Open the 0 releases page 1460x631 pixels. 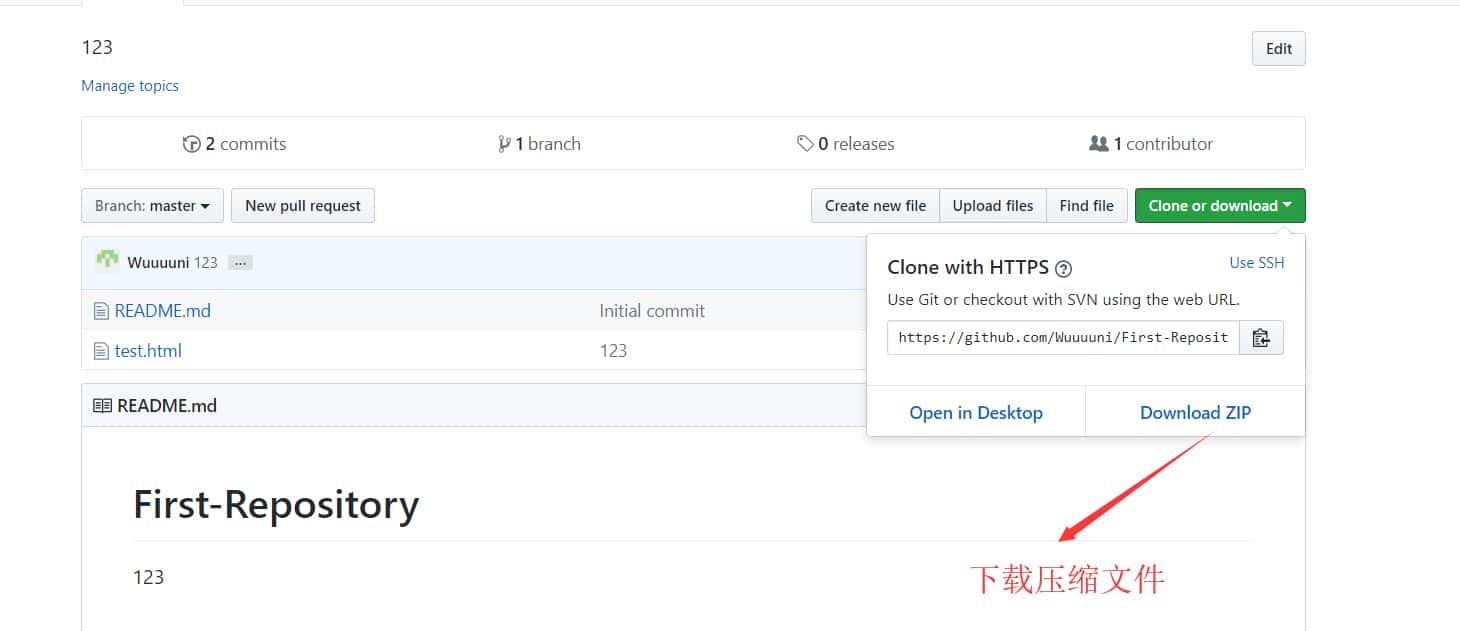(846, 144)
